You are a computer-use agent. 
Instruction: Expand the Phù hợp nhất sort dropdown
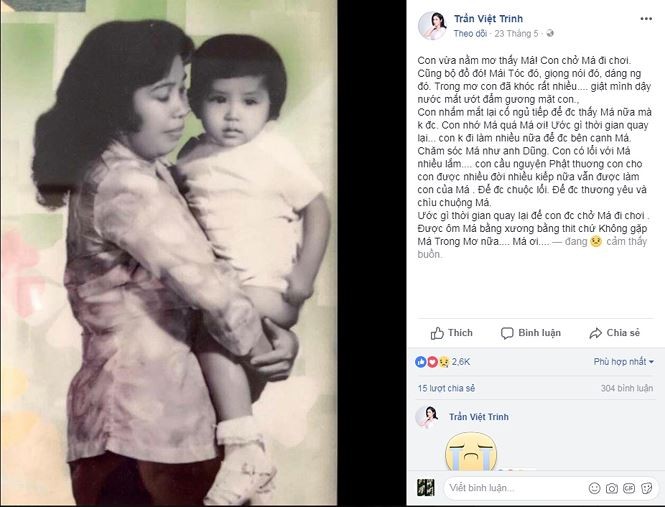[x=623, y=362]
